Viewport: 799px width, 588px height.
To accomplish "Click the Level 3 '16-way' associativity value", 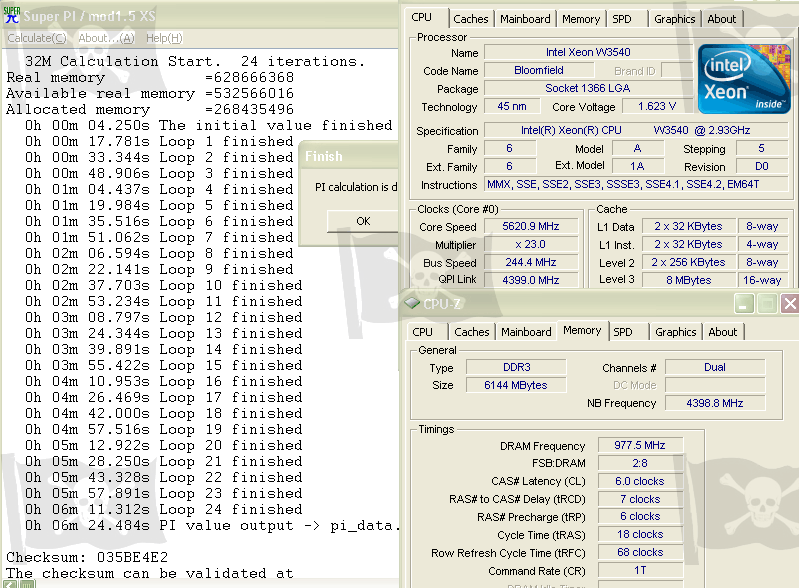I will pos(762,280).
